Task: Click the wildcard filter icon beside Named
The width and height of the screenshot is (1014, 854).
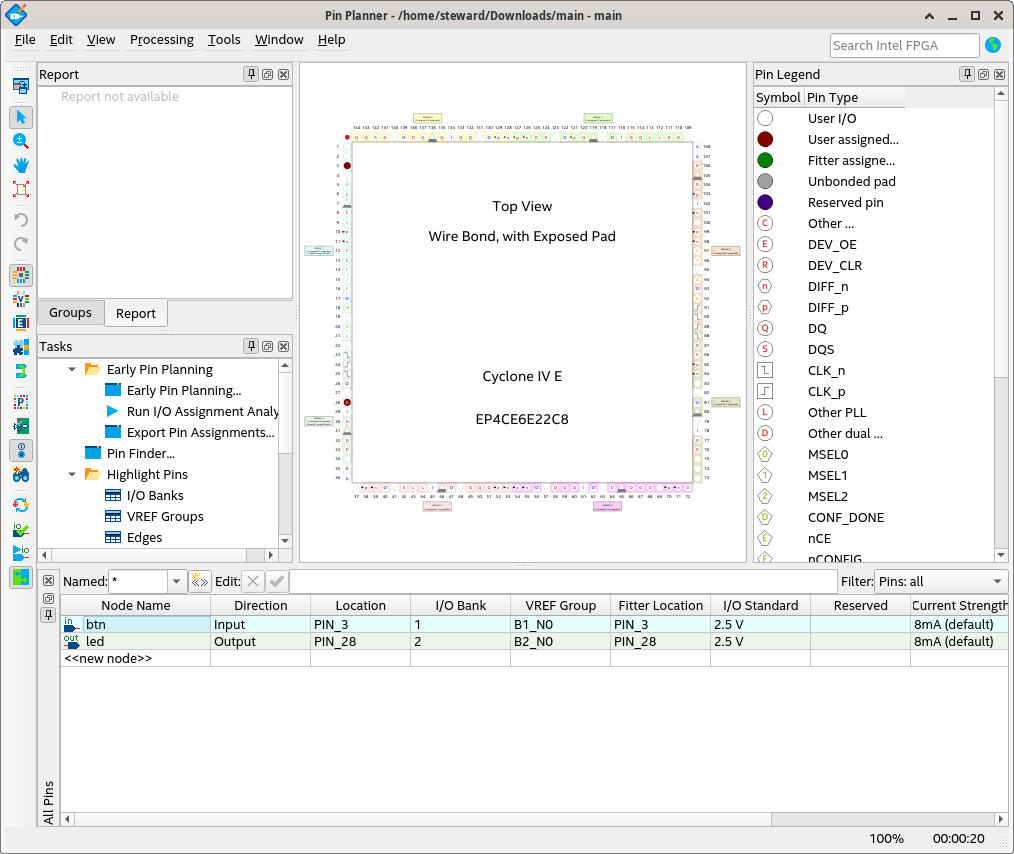Action: point(200,581)
